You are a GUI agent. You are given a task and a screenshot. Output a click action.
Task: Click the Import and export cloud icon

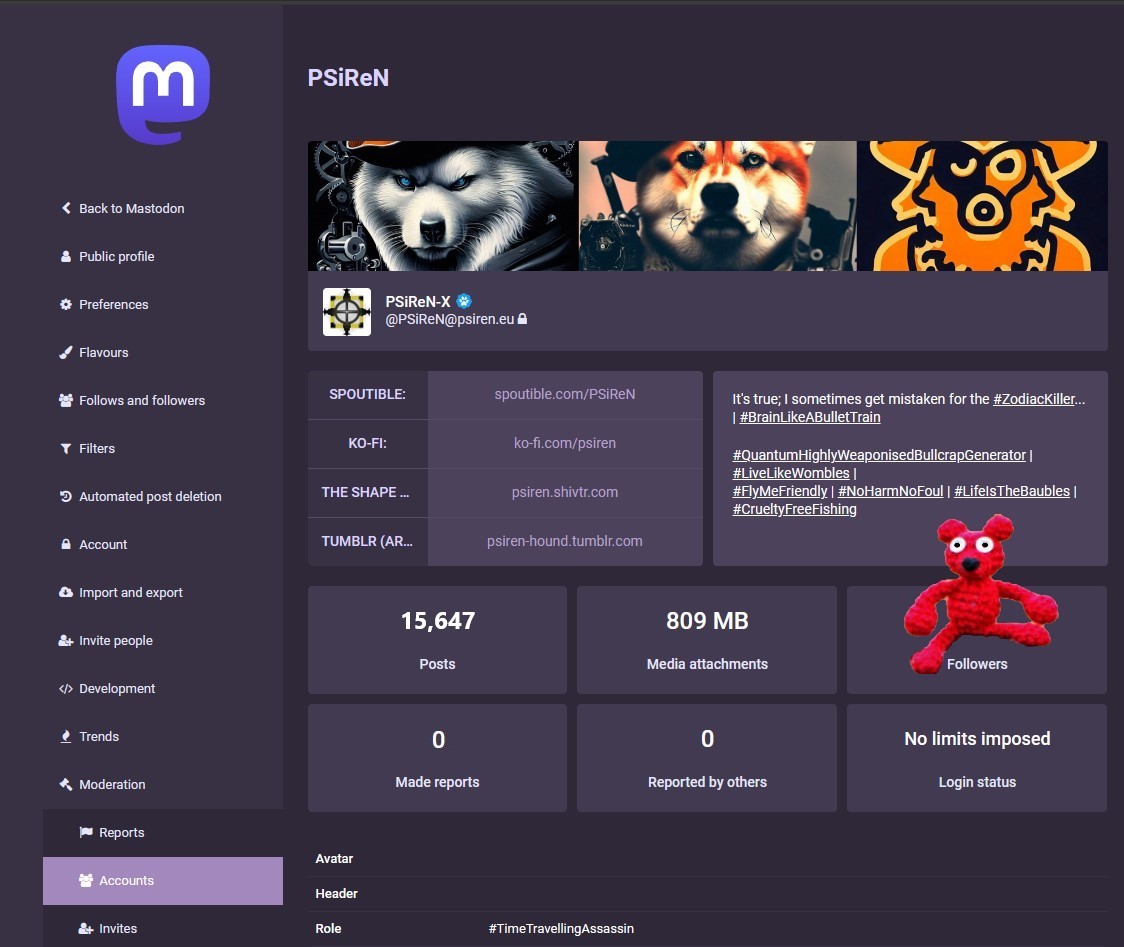[66, 593]
